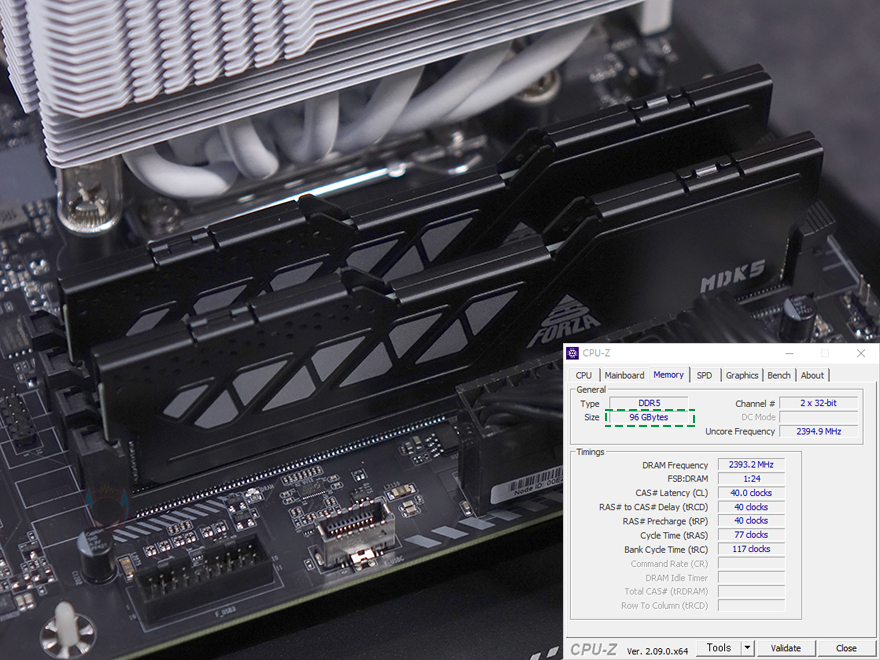
Task: Click the CPU-Z title bar text
Action: click(596, 353)
